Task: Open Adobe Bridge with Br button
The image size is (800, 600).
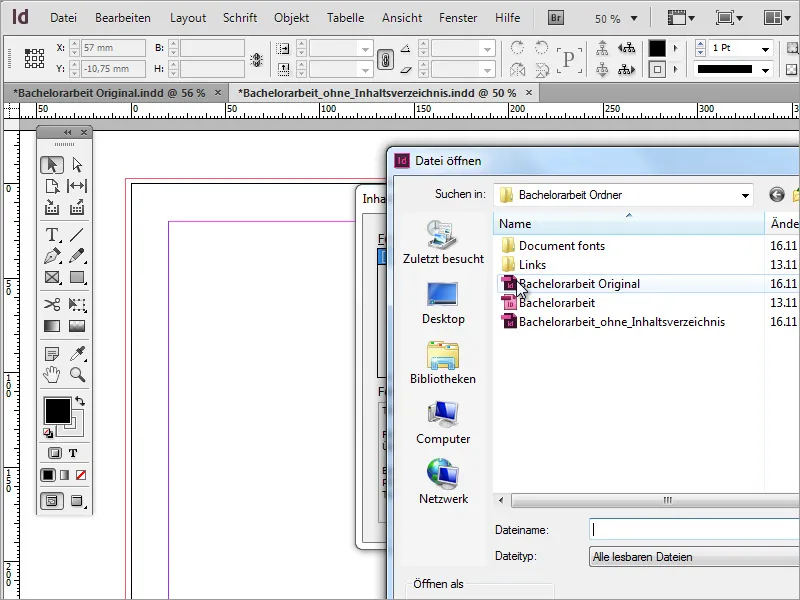Action: 556,18
